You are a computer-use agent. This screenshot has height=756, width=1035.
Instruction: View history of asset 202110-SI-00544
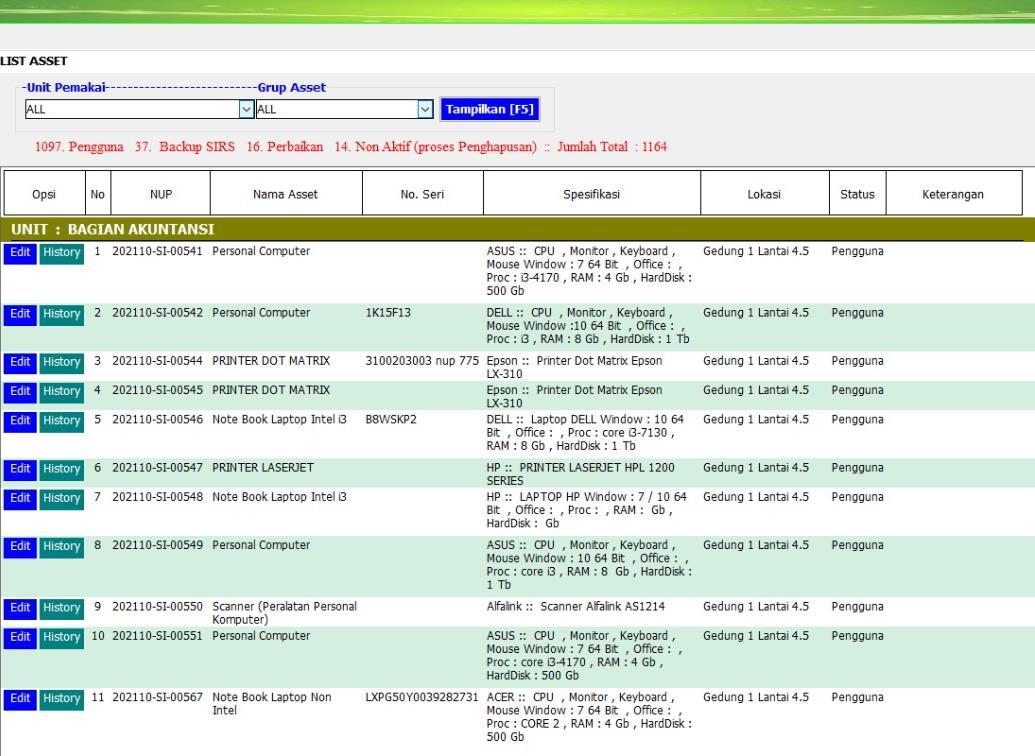point(61,362)
